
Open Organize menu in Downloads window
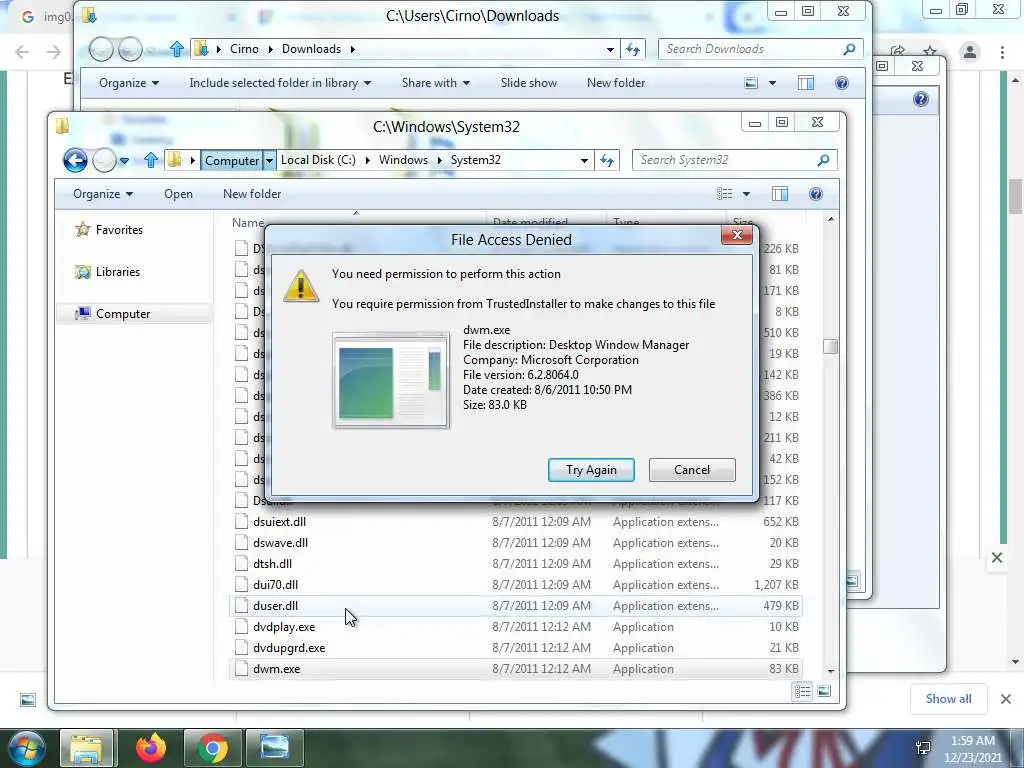[x=129, y=83]
